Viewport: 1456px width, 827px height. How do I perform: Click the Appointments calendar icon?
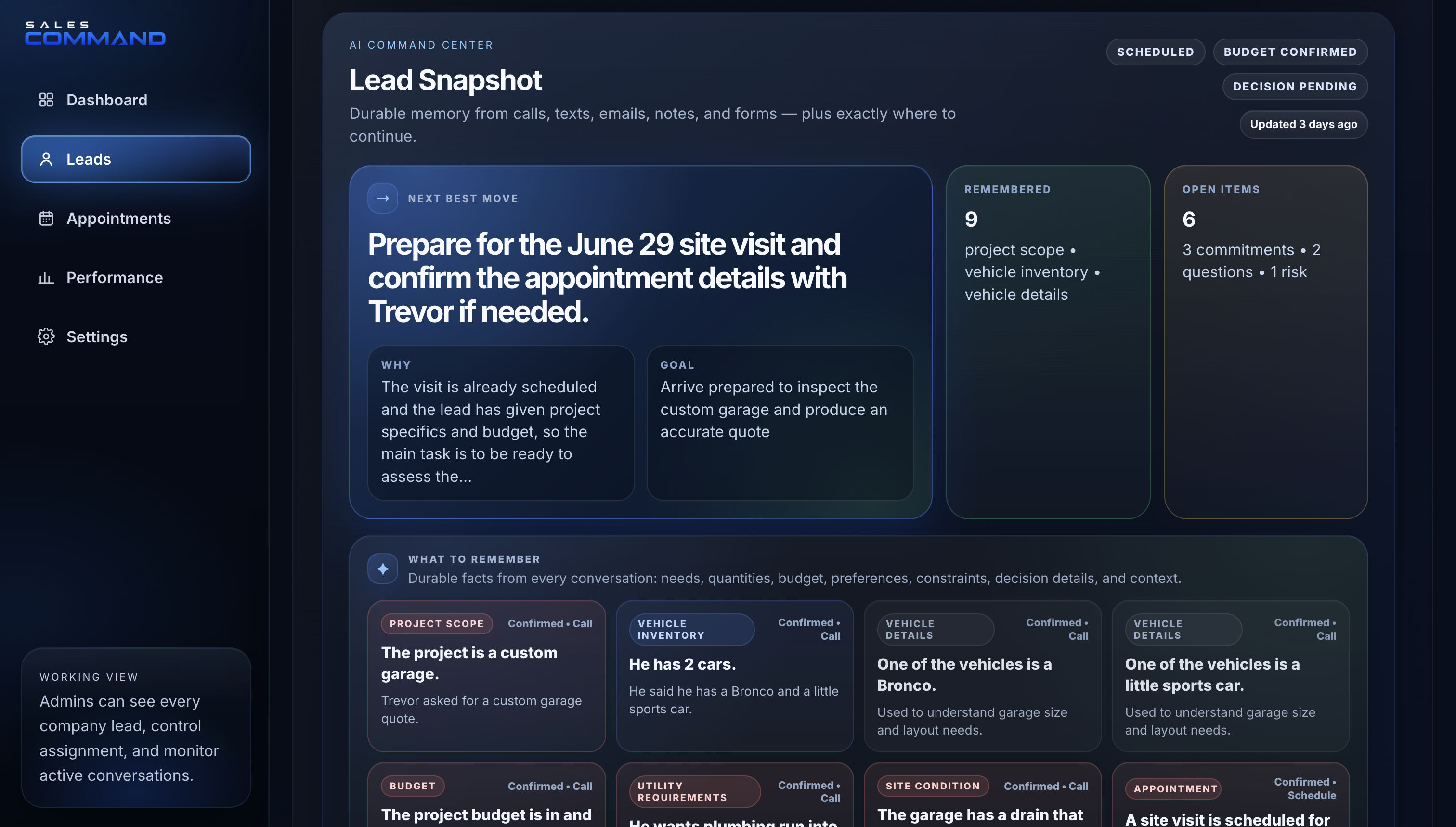pyautogui.click(x=46, y=218)
